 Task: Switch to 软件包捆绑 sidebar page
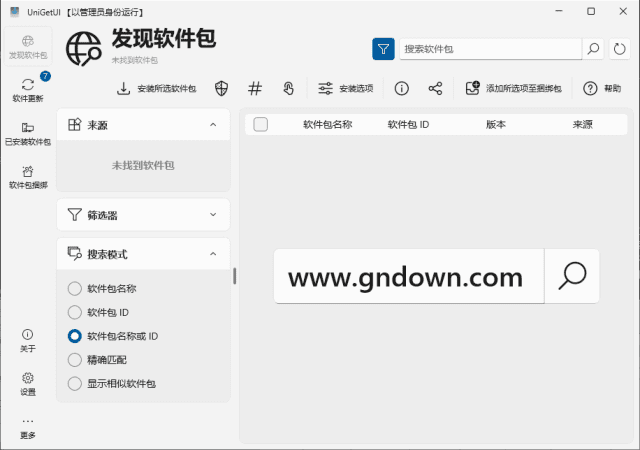point(28,177)
